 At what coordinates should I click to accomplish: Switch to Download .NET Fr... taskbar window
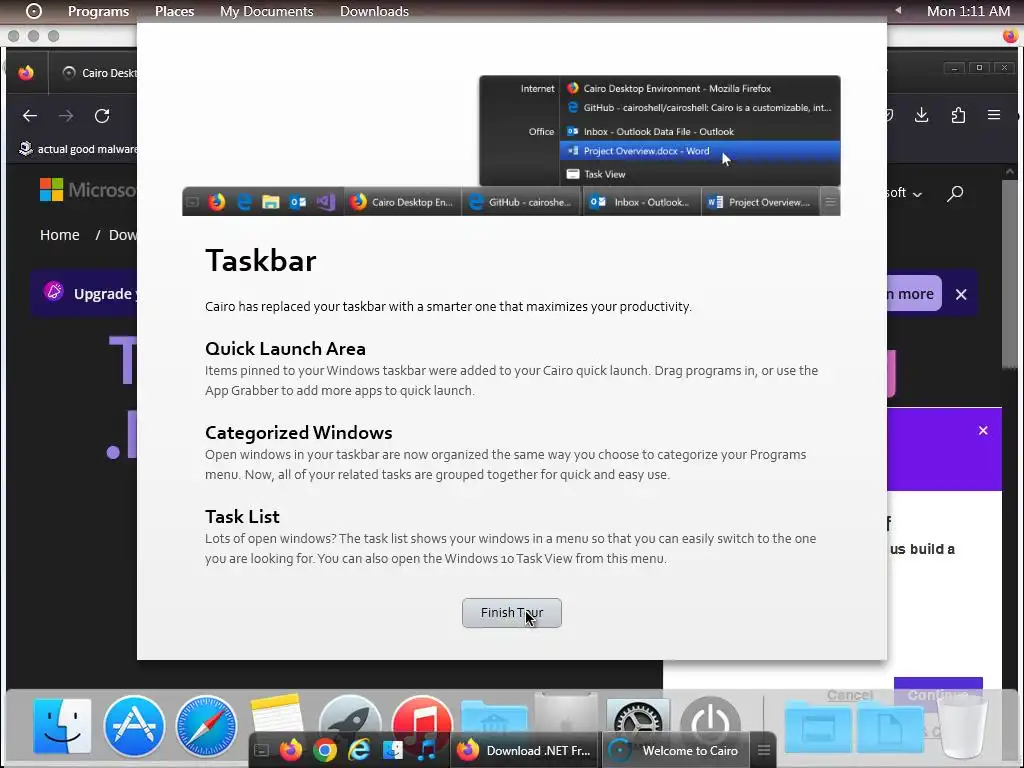525,750
